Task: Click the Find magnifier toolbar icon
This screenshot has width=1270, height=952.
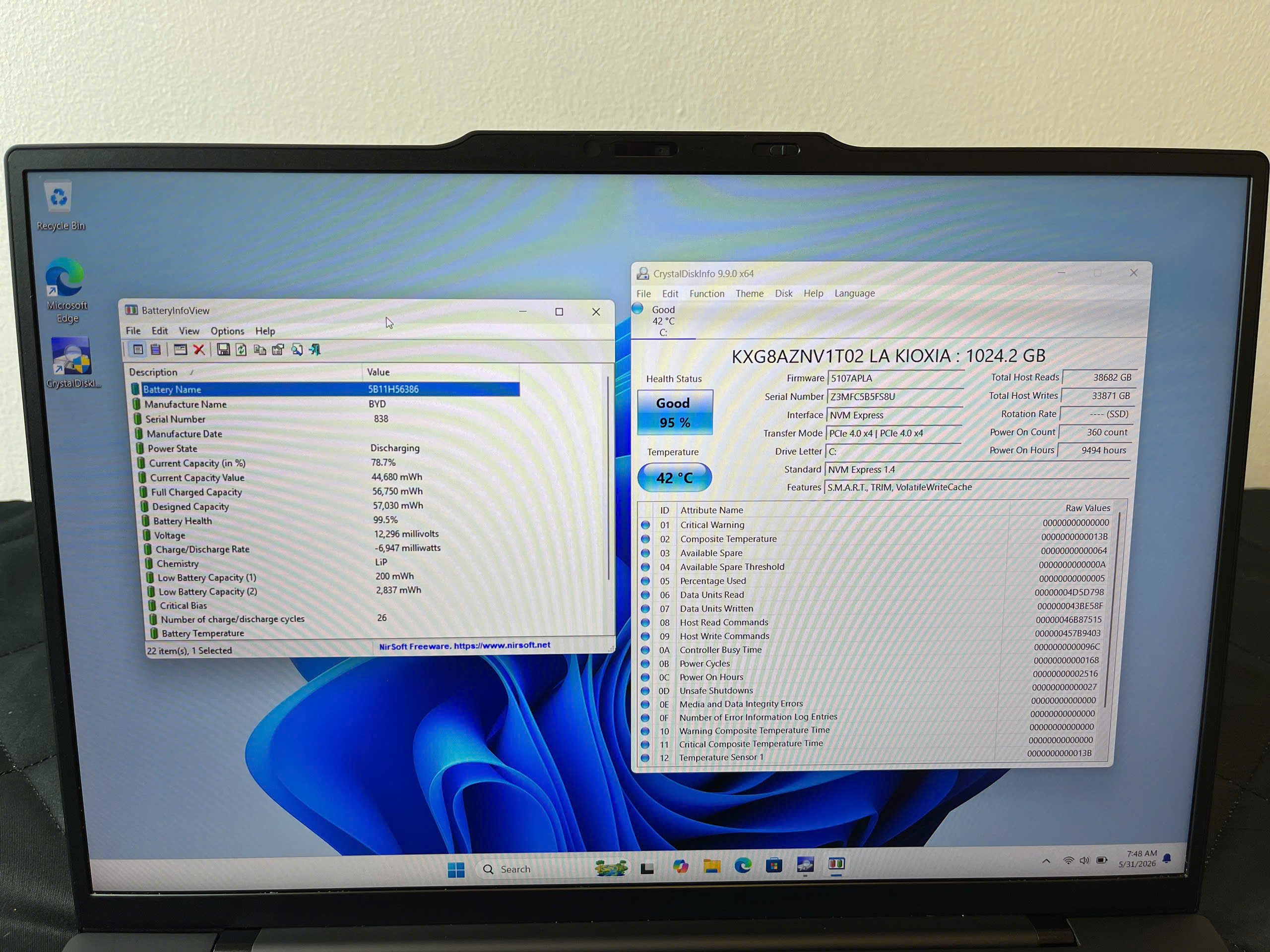Action: (297, 350)
